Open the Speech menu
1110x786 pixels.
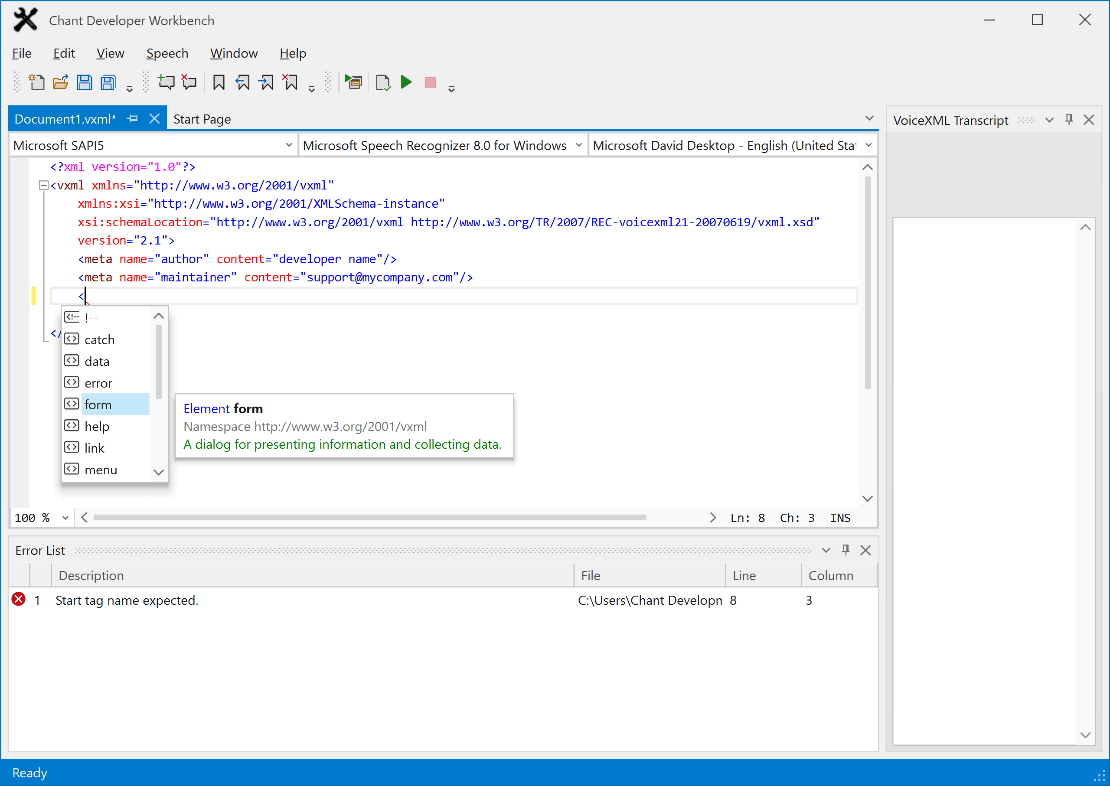click(167, 53)
